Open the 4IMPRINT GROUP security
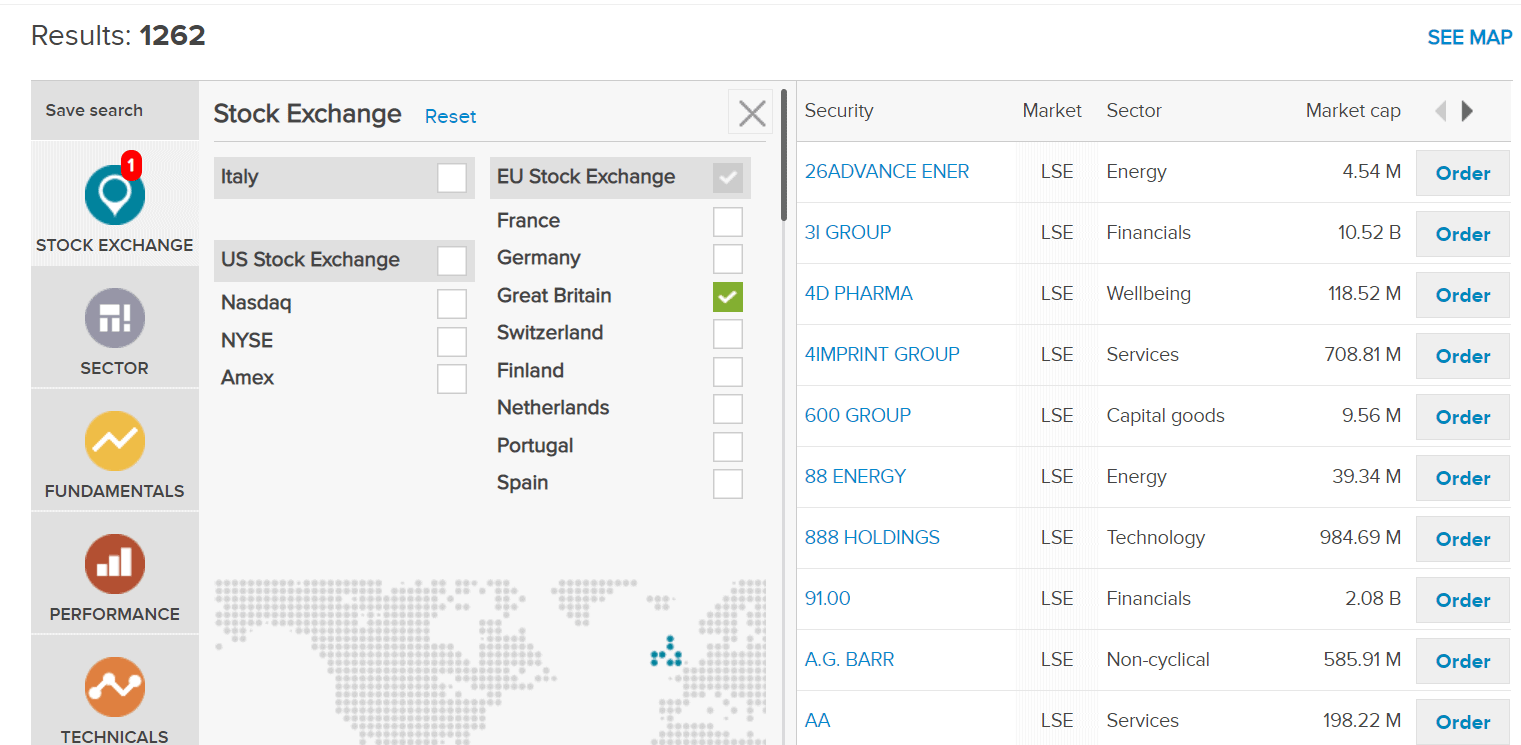The image size is (1521, 745). [x=882, y=354]
